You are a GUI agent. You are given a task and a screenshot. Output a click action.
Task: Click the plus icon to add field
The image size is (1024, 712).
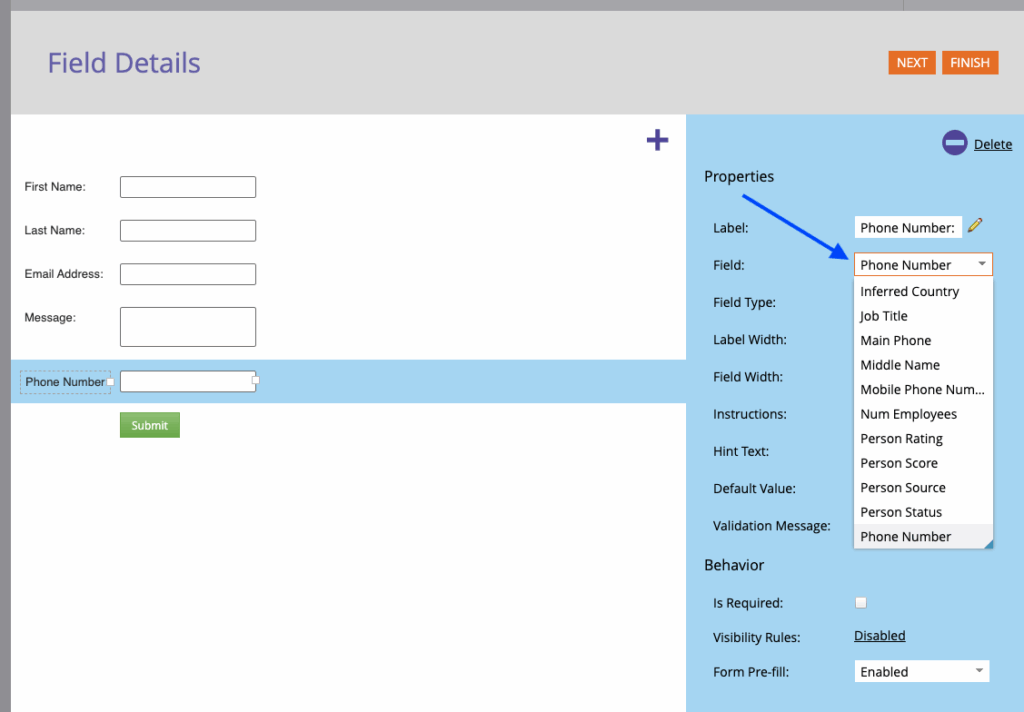point(657,141)
